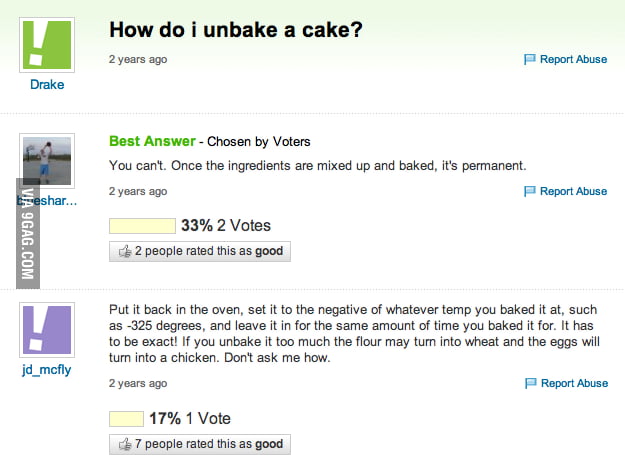The width and height of the screenshot is (625, 468).
Task: Report Abuse on the question
Action: click(x=573, y=60)
